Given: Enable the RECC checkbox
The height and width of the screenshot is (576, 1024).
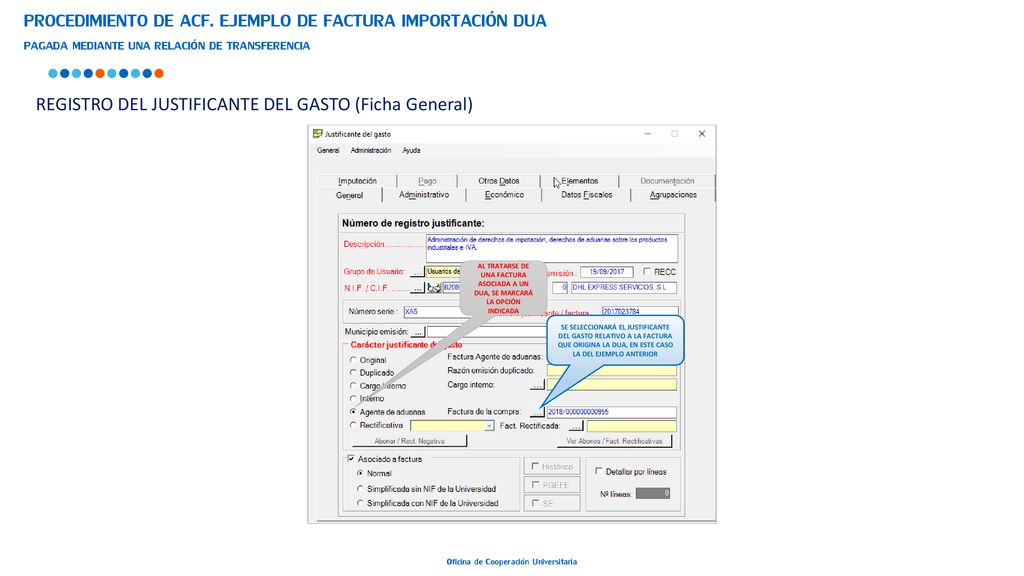Looking at the screenshot, I should click(647, 272).
